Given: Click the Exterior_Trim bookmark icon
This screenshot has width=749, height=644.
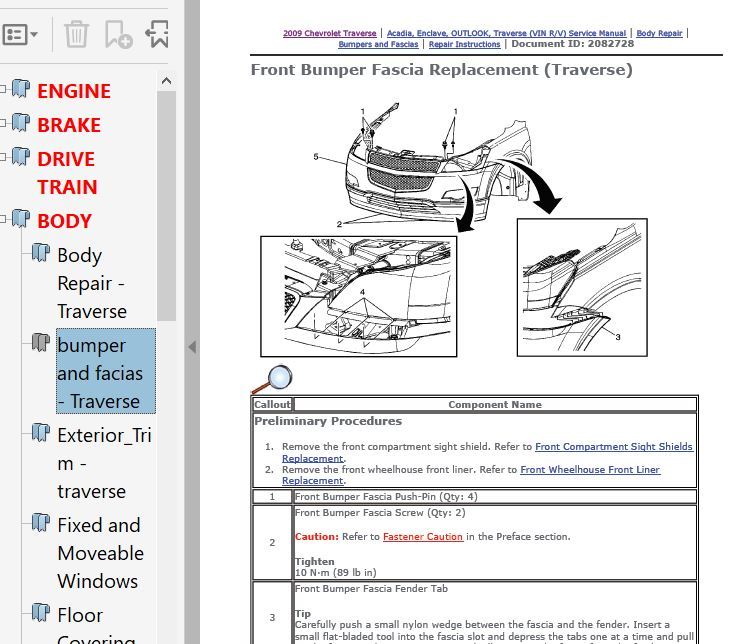Looking at the screenshot, I should [41, 432].
